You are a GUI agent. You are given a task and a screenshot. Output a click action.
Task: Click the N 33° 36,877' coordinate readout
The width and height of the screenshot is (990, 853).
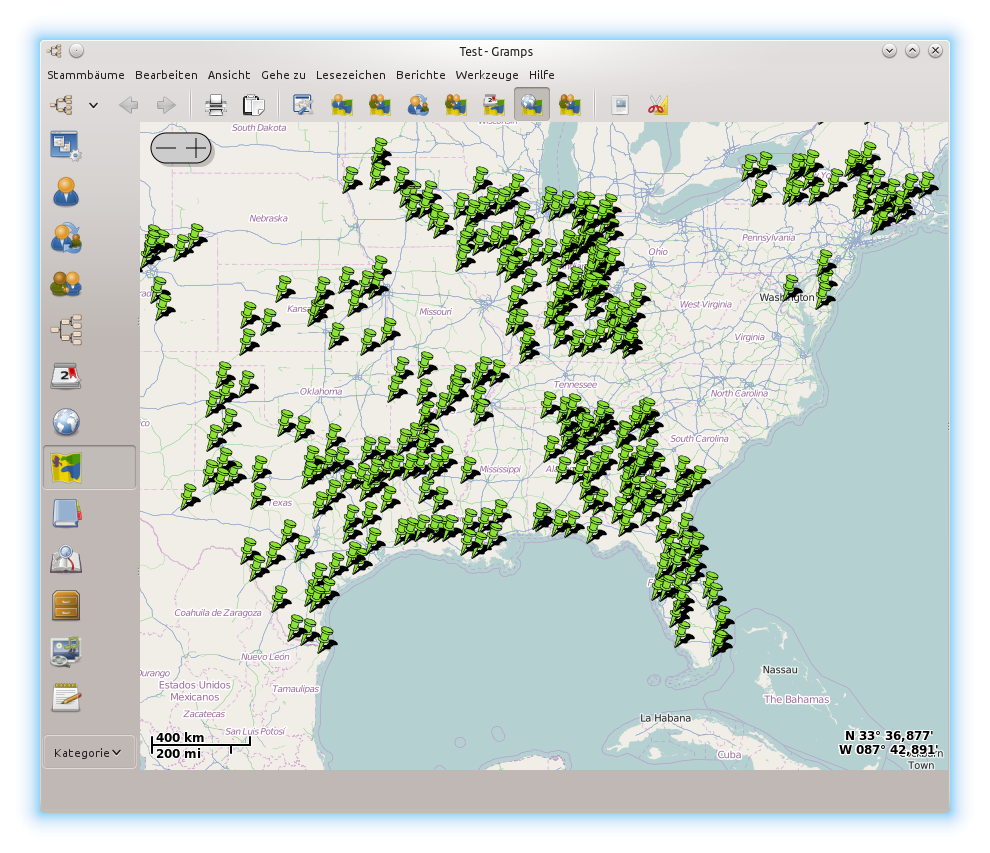point(888,736)
